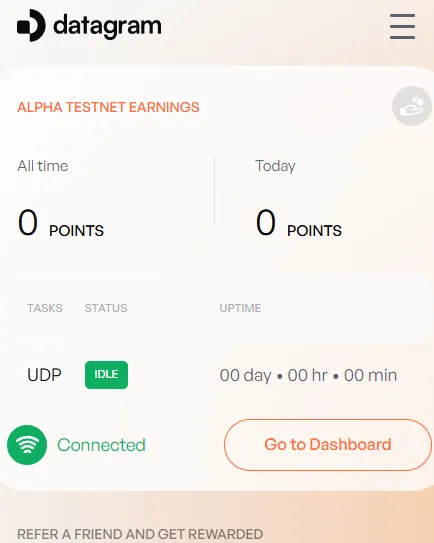434x543 pixels.
Task: Click the Datagram logo icon
Action: pos(31,25)
